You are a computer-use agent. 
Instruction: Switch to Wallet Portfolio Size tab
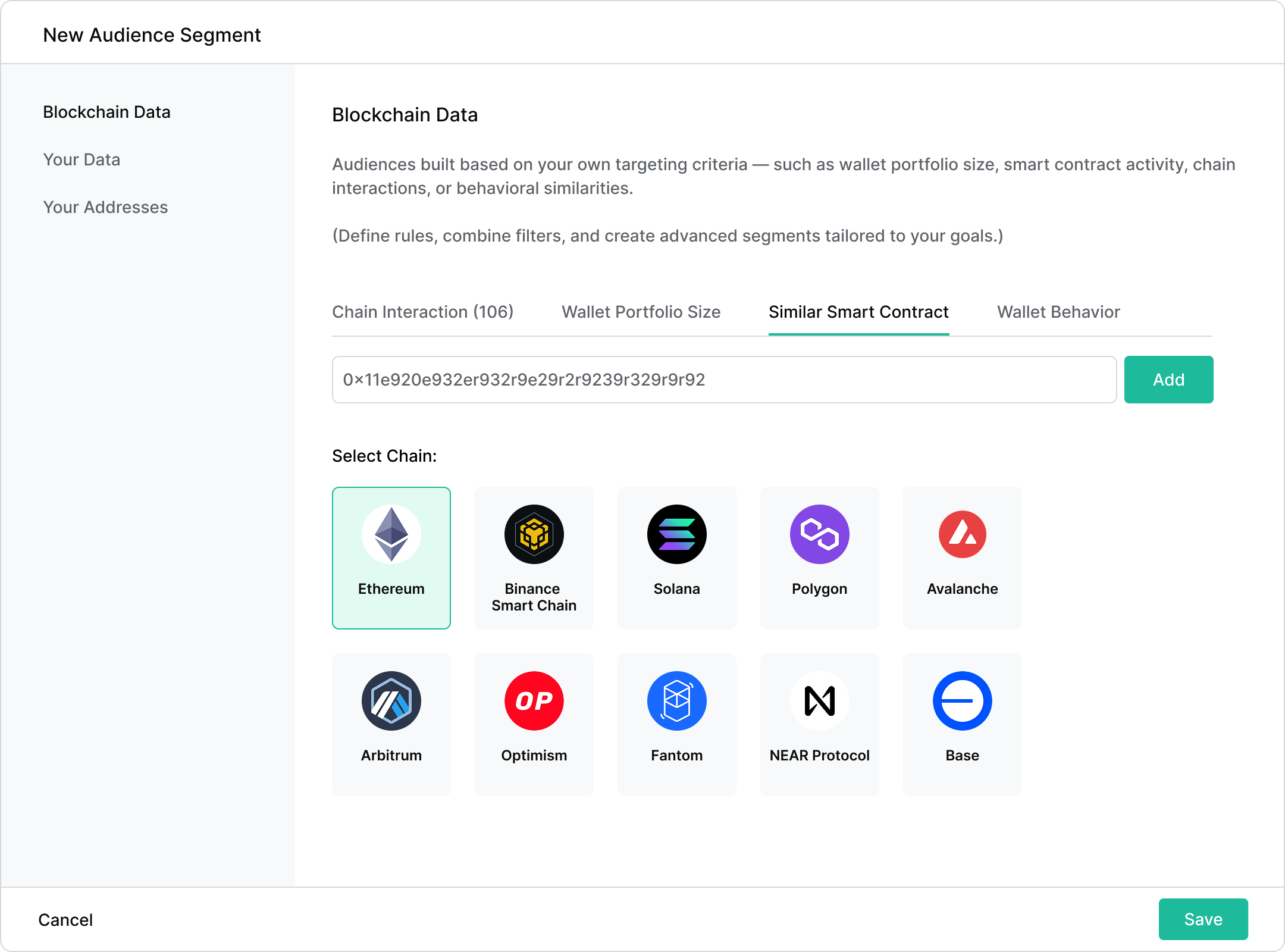click(x=641, y=312)
